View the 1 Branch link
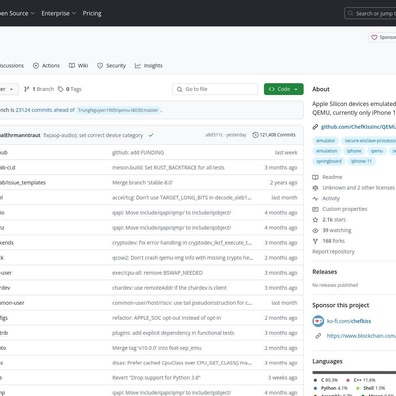 pyautogui.click(x=39, y=89)
